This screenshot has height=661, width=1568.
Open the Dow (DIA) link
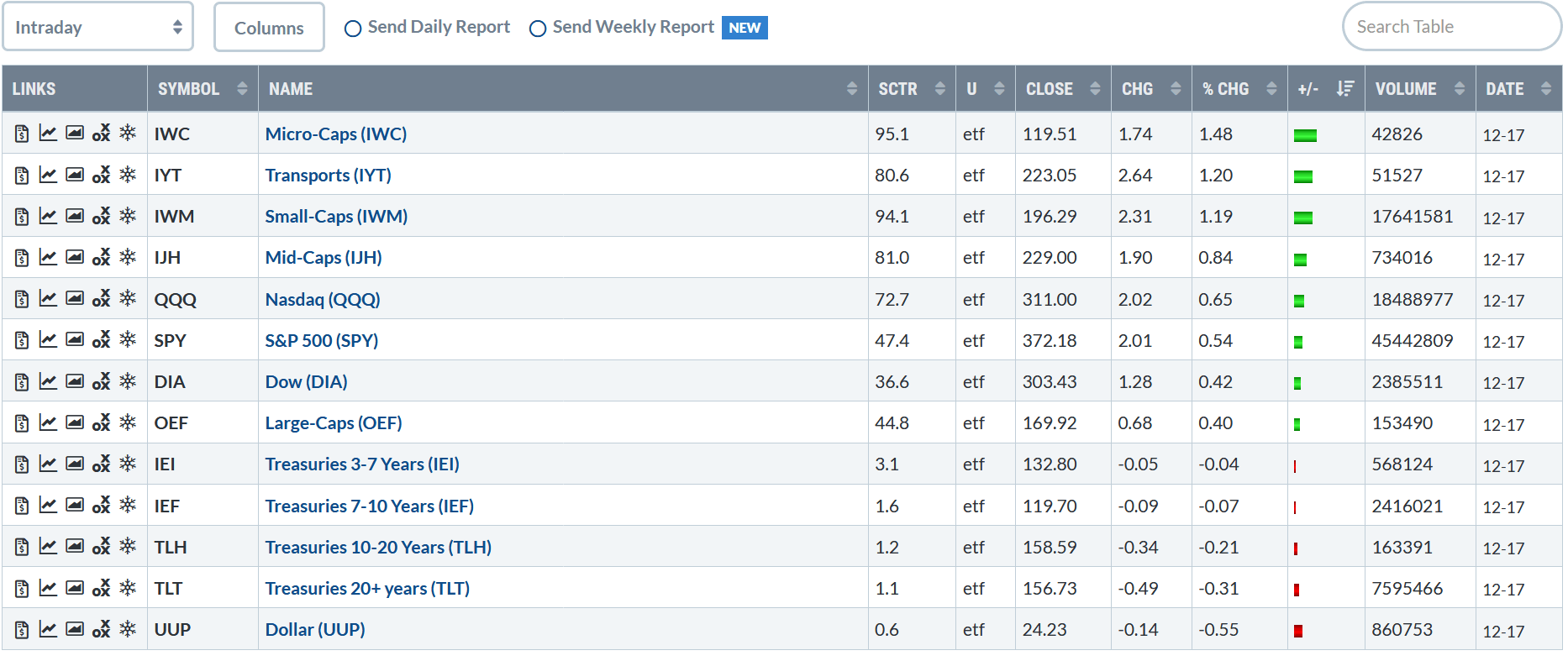(306, 381)
